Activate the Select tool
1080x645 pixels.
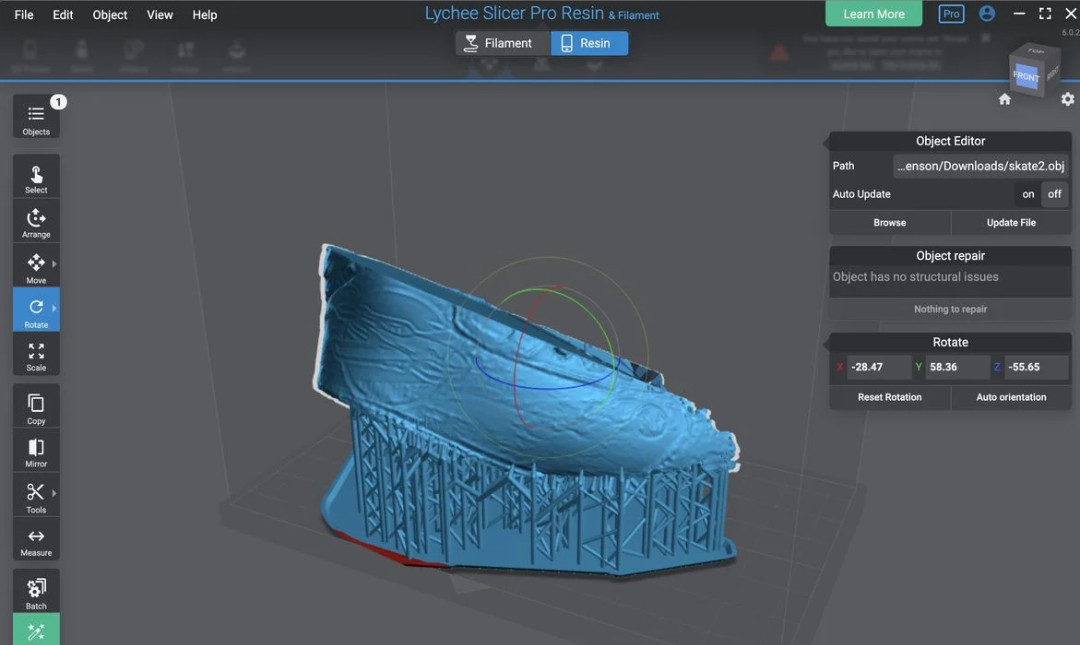(x=36, y=177)
